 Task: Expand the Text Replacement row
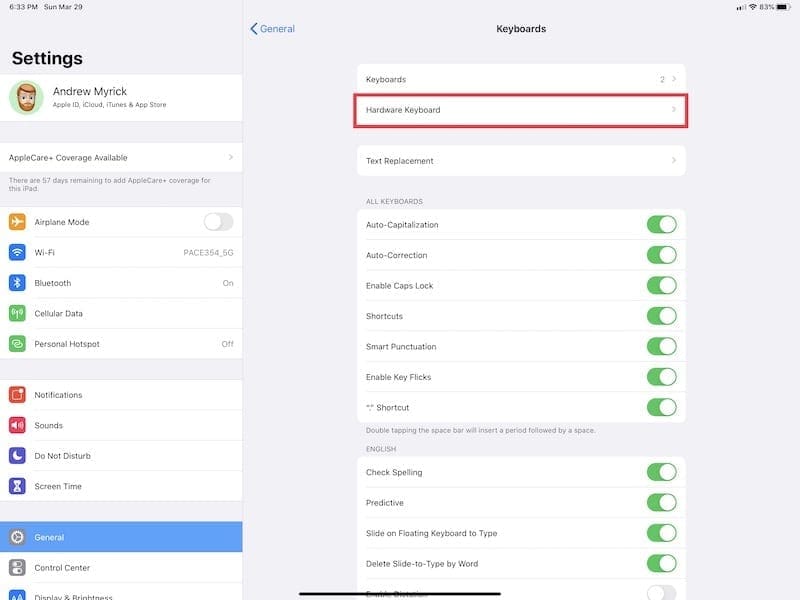(x=521, y=161)
